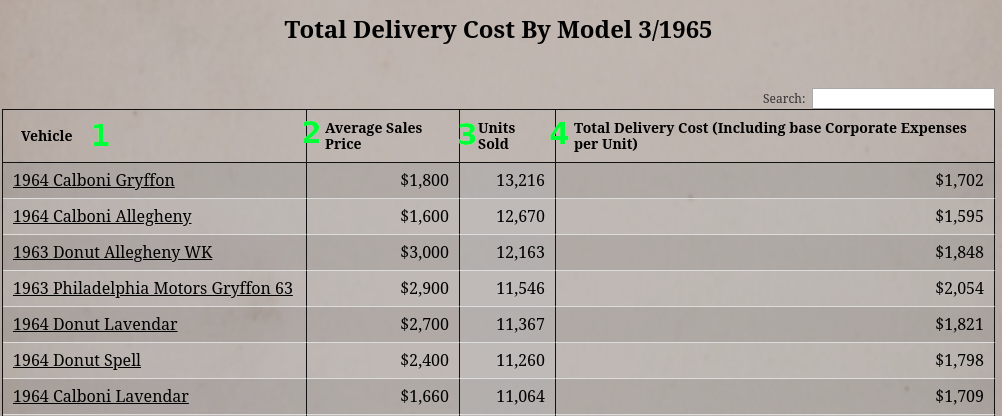Screen dimensions: 1002x416
Task: Click green number 3 marker
Action: point(467,135)
